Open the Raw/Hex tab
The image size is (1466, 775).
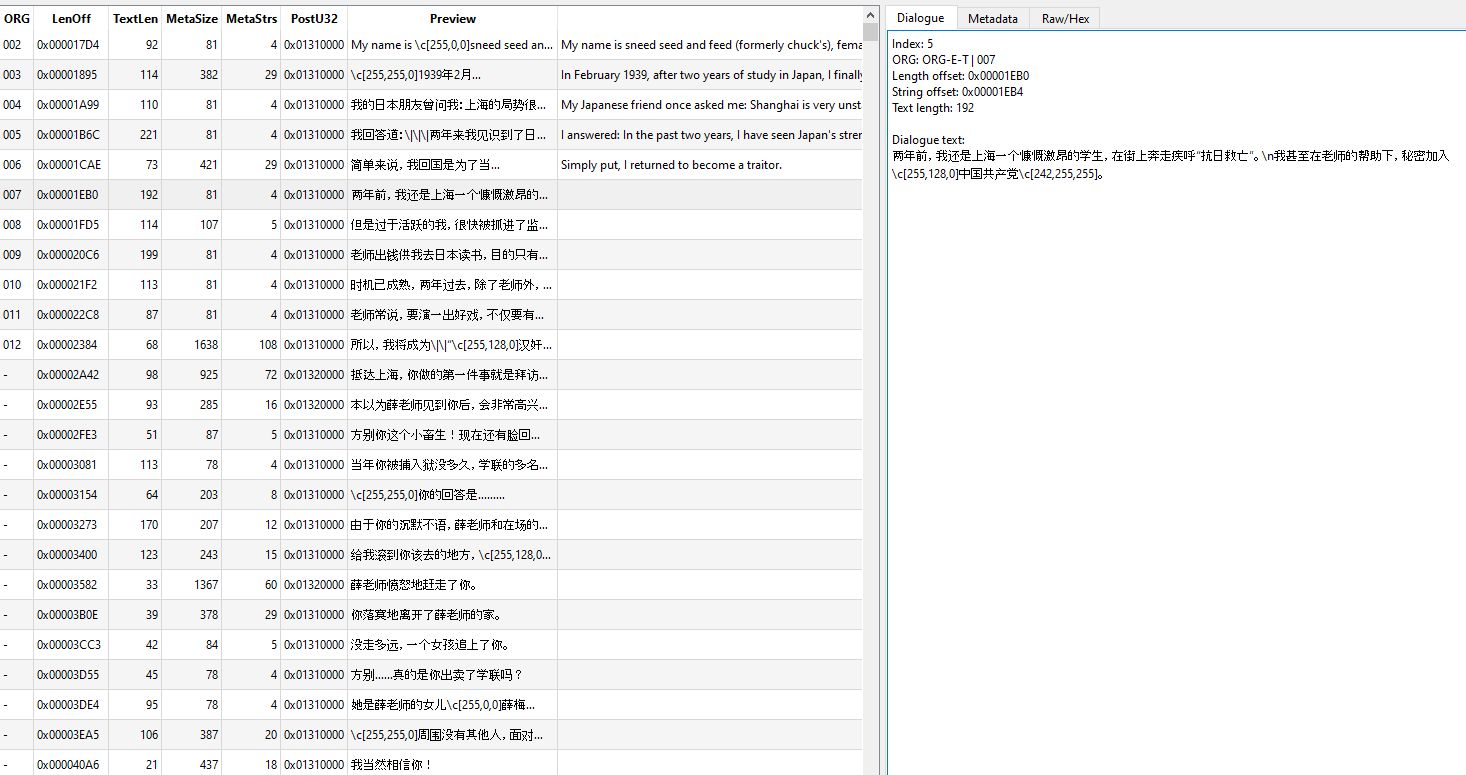tap(1065, 18)
